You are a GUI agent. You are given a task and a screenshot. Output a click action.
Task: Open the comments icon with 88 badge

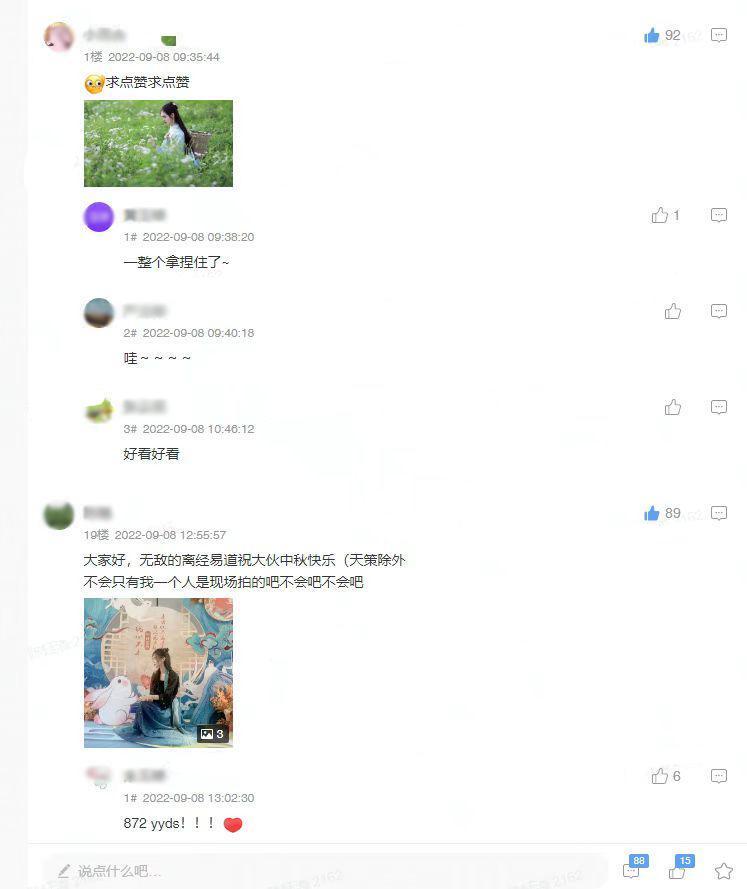tap(634, 869)
